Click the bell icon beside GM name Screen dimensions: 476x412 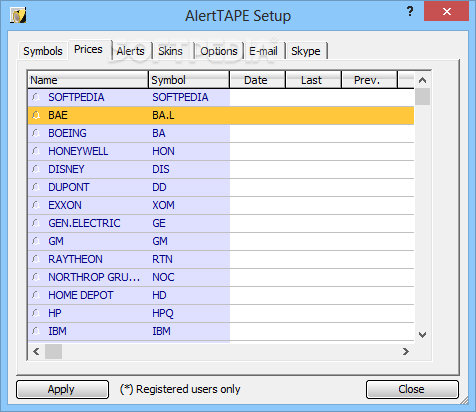point(36,241)
